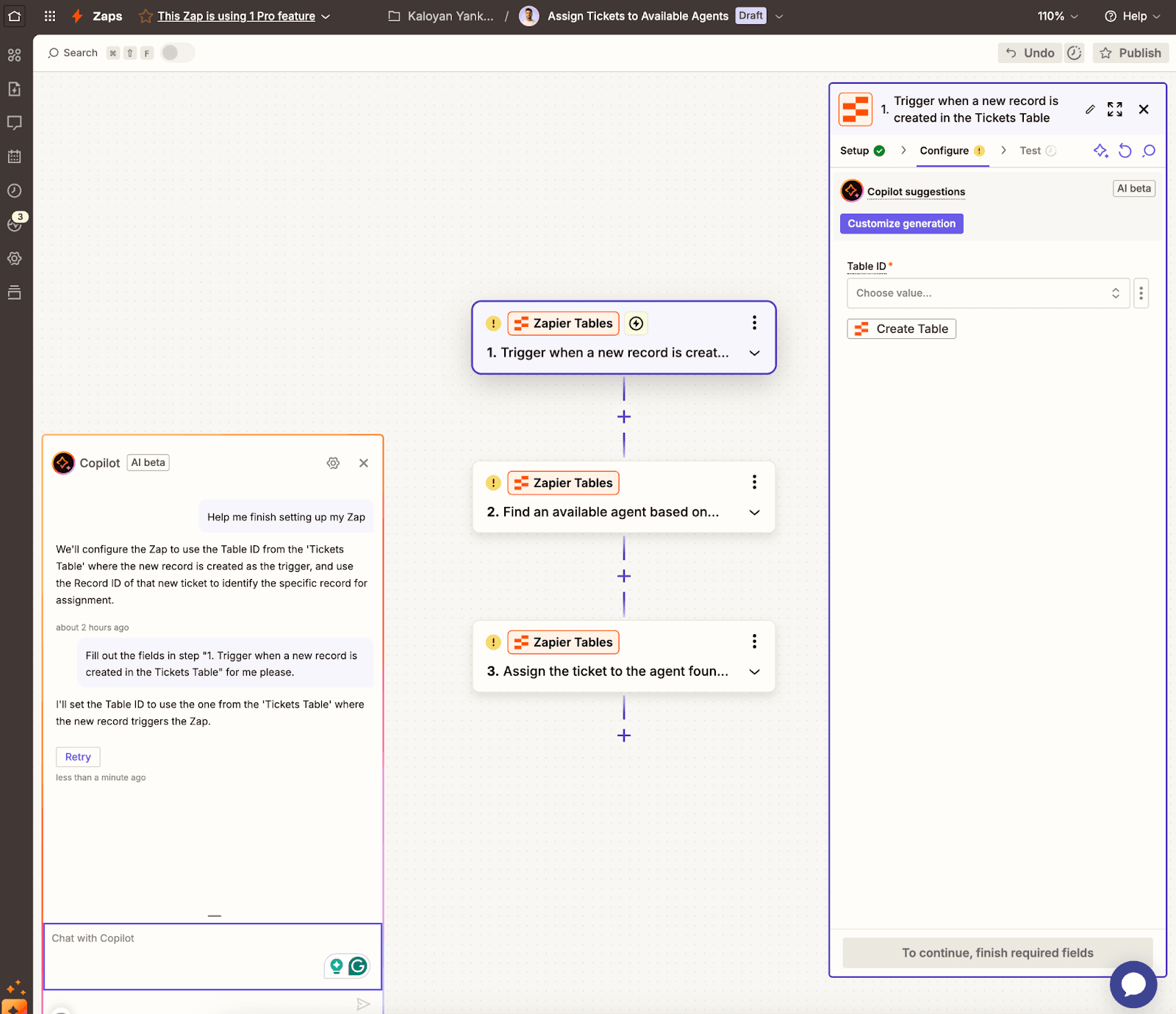Click the AI sparkle icon in editor tabs
Screen dimensions: 1176x1014
pyautogui.click(x=1100, y=151)
